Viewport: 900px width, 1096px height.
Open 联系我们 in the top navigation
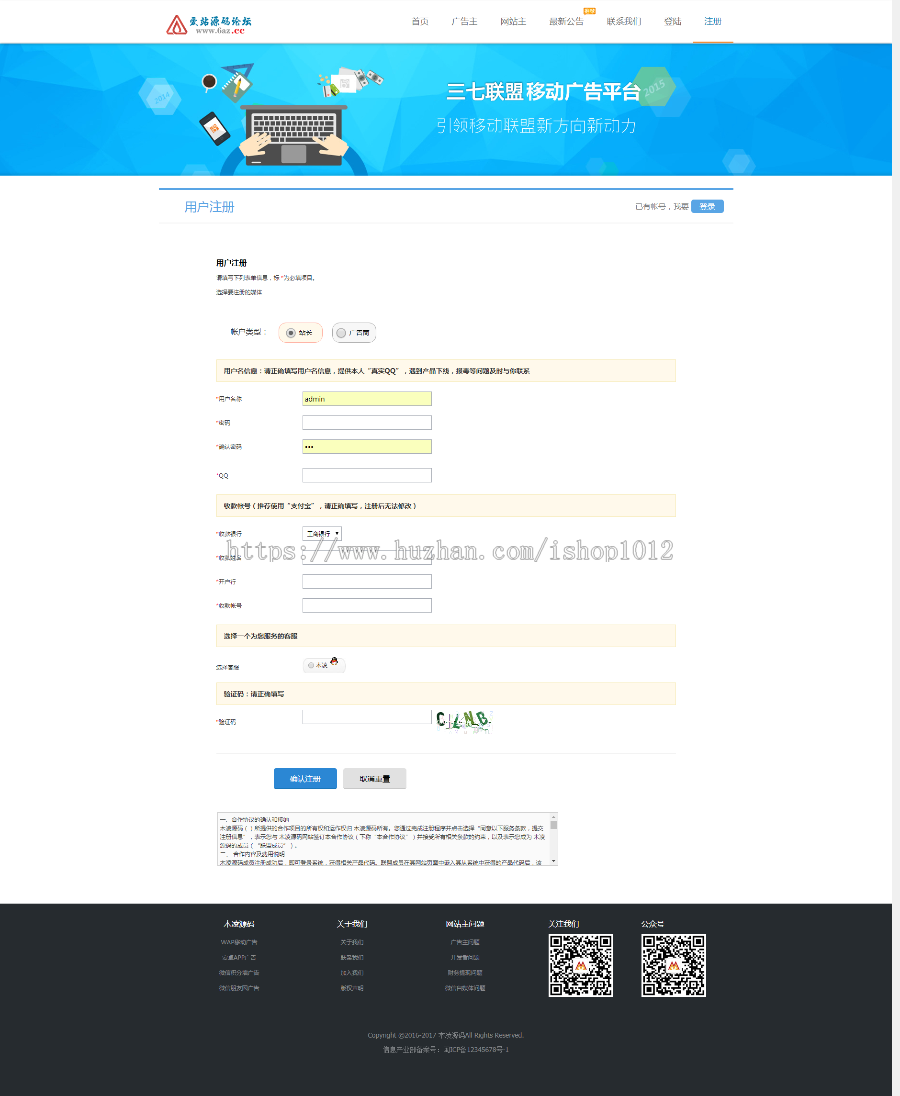(x=623, y=22)
